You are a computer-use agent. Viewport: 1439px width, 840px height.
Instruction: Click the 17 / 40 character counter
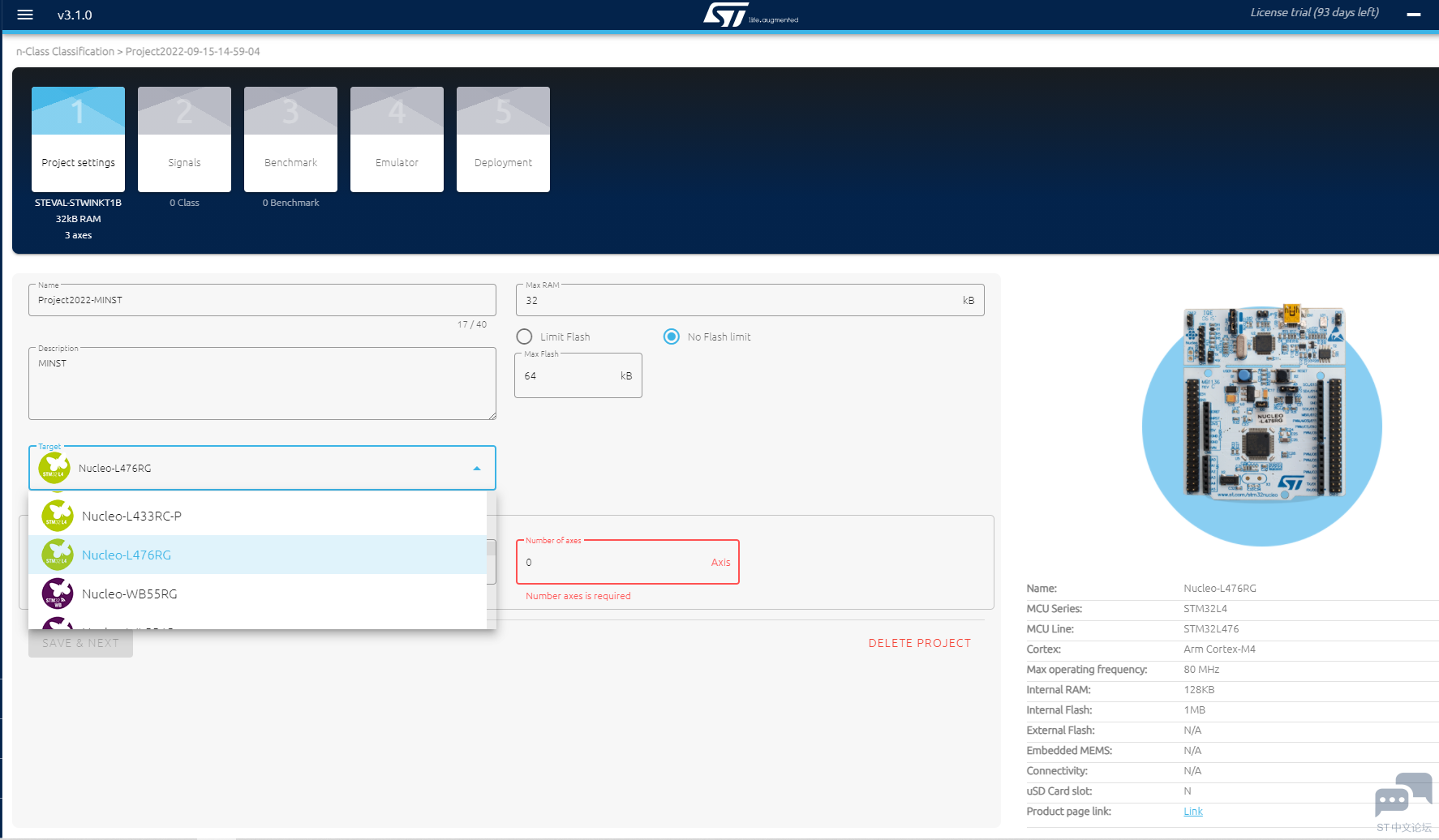click(x=472, y=324)
